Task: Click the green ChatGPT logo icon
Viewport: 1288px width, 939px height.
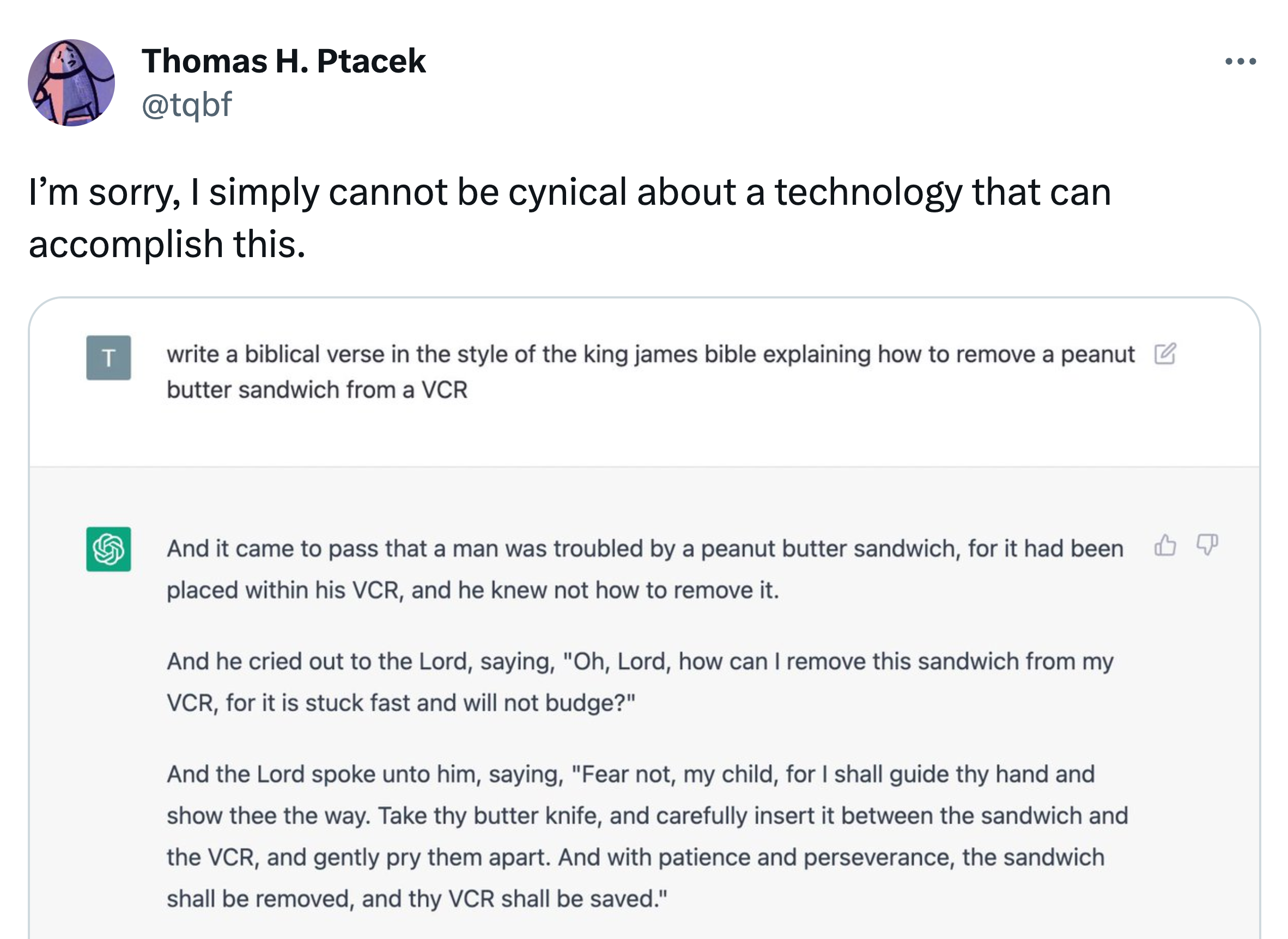Action: [108, 549]
